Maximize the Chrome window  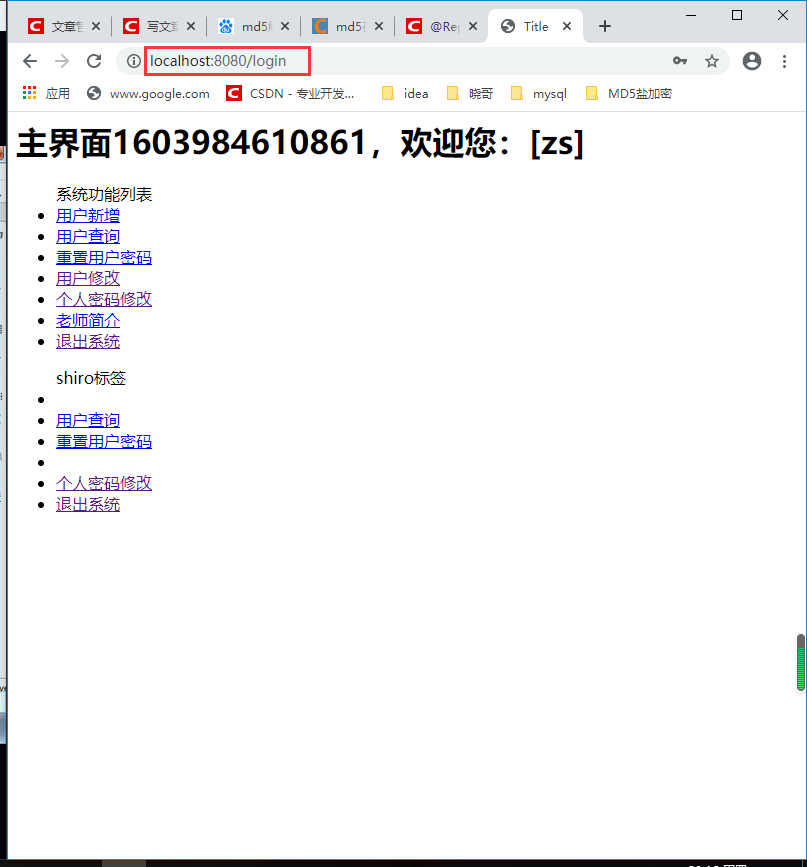tap(737, 15)
